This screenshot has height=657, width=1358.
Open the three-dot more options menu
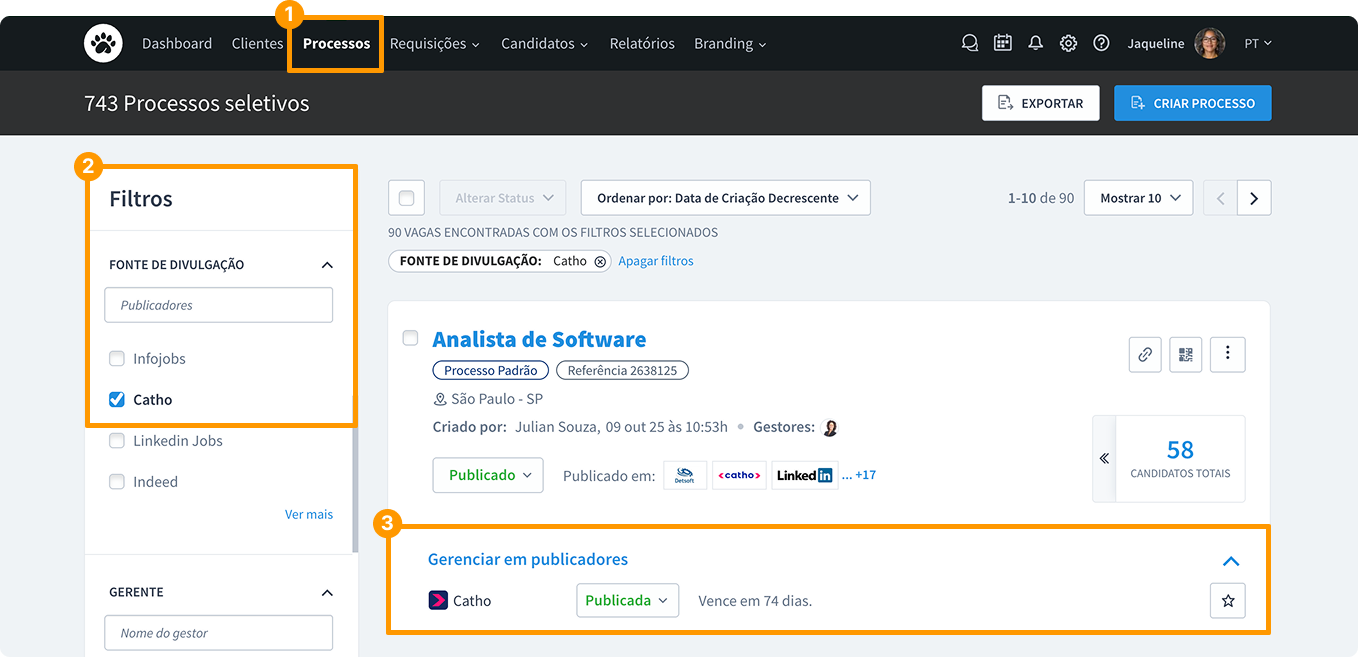[1228, 354]
